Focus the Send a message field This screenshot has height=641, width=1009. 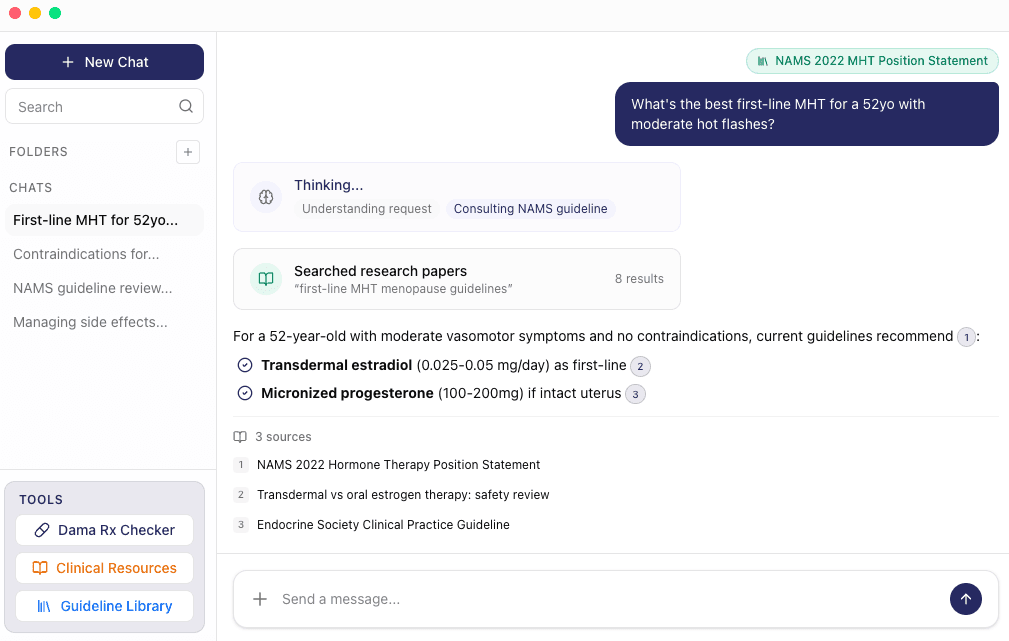pos(605,599)
